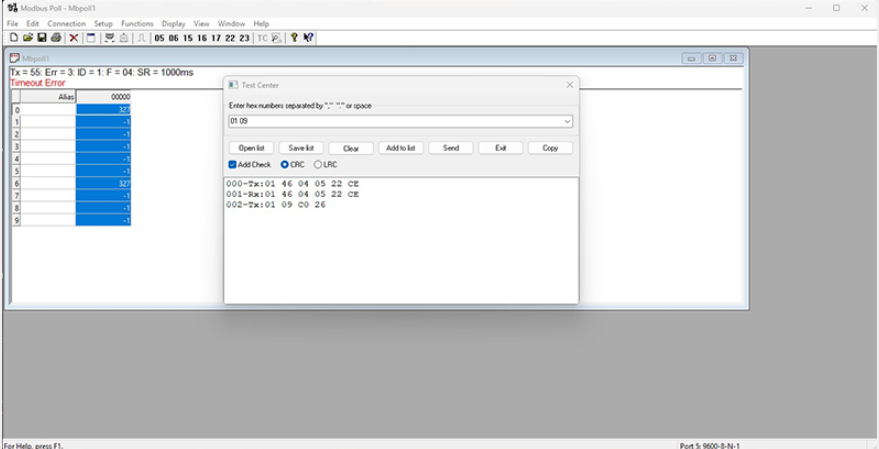Click the Open list button
This screenshot has width=879, height=449.
point(250,148)
